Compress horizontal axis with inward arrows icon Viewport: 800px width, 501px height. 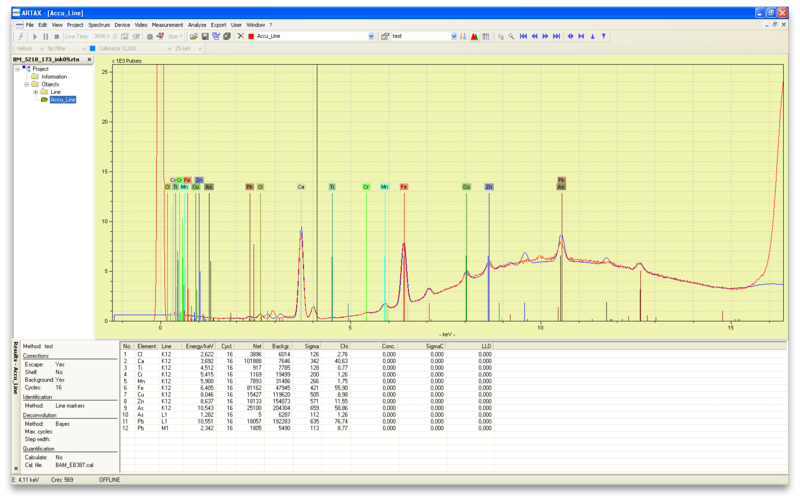[581, 36]
